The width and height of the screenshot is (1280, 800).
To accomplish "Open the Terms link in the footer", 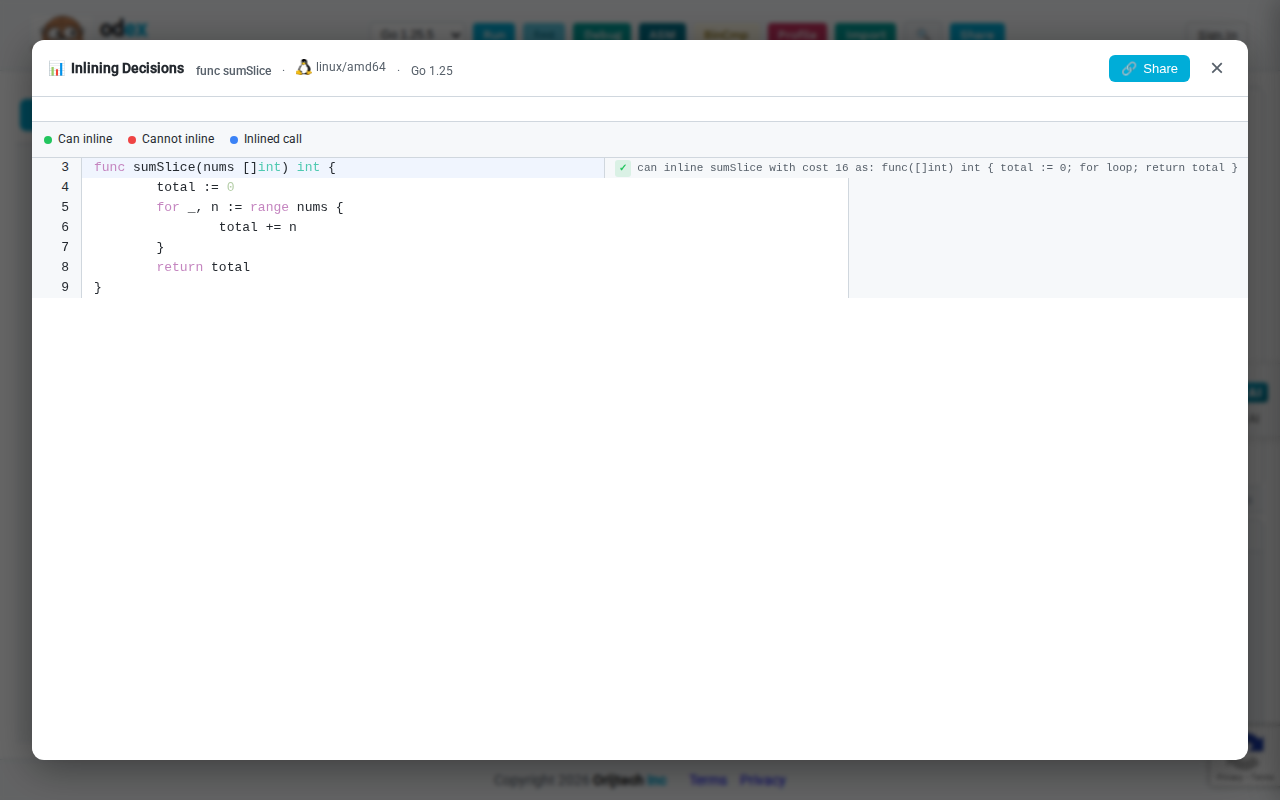I will 708,780.
